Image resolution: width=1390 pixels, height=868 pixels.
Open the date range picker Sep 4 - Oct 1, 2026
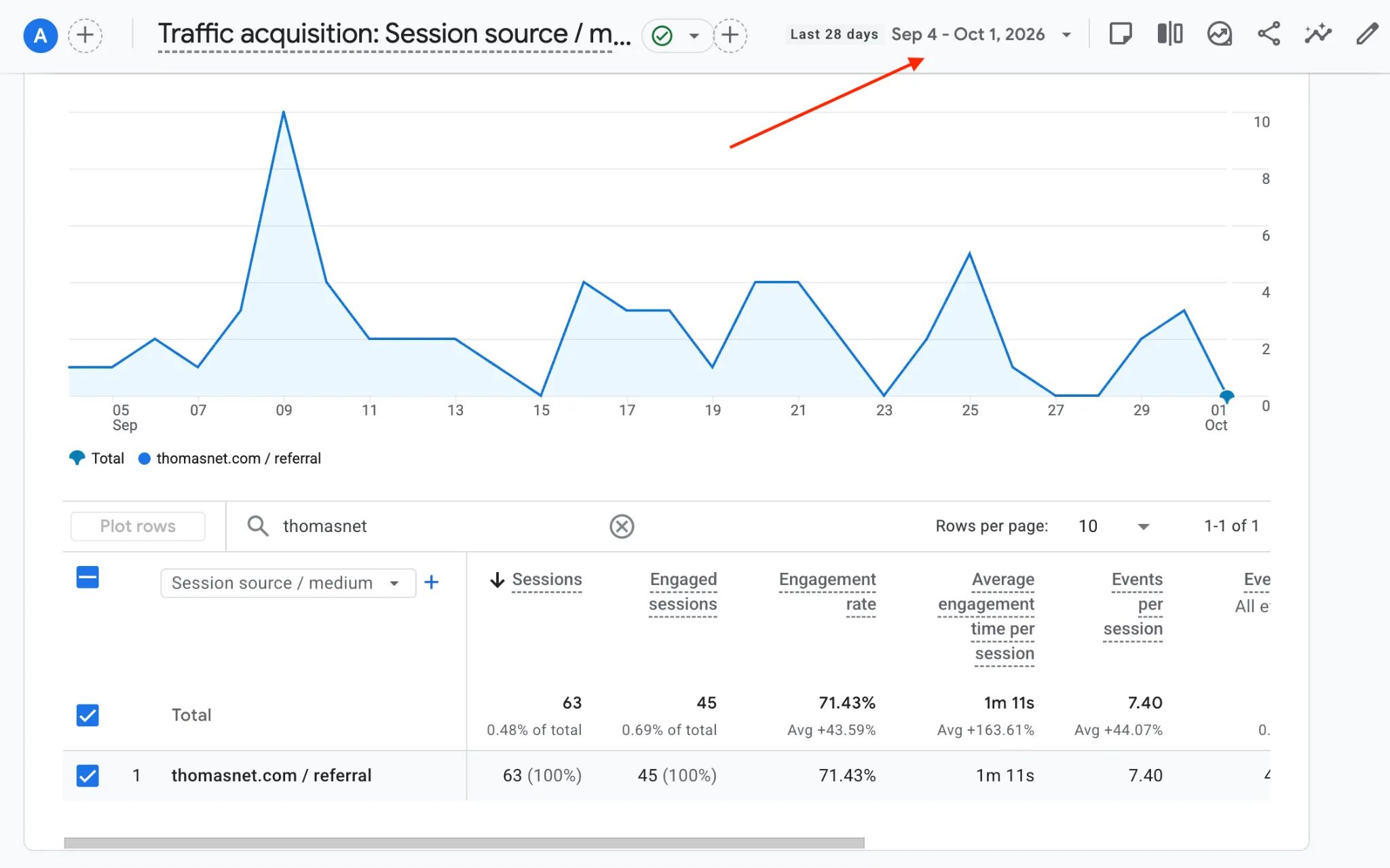tap(981, 34)
